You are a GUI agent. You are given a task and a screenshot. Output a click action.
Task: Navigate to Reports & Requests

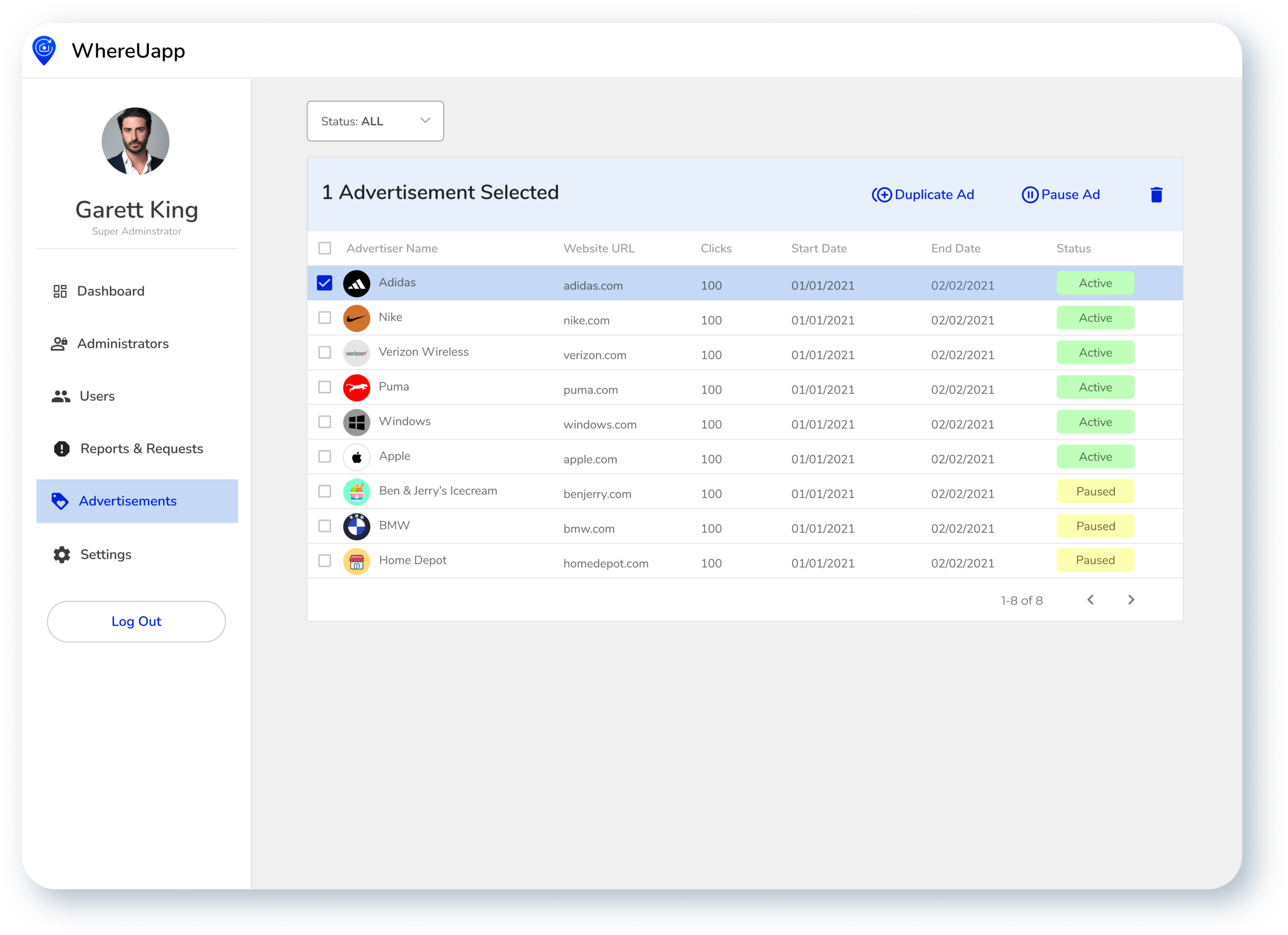click(x=141, y=449)
